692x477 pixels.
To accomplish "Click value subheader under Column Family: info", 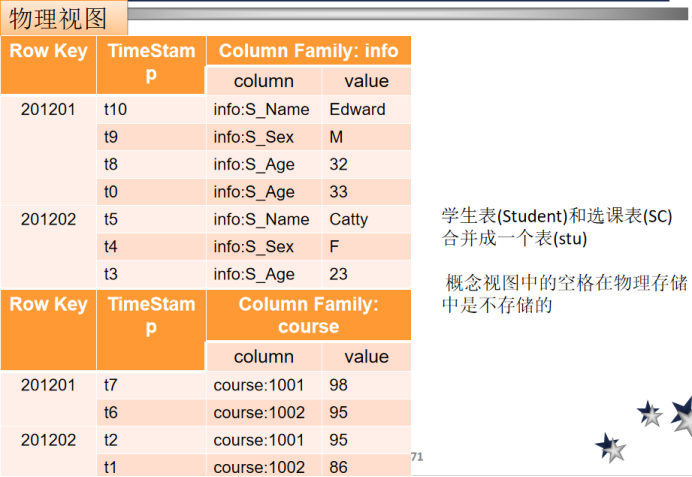I will tap(366, 81).
